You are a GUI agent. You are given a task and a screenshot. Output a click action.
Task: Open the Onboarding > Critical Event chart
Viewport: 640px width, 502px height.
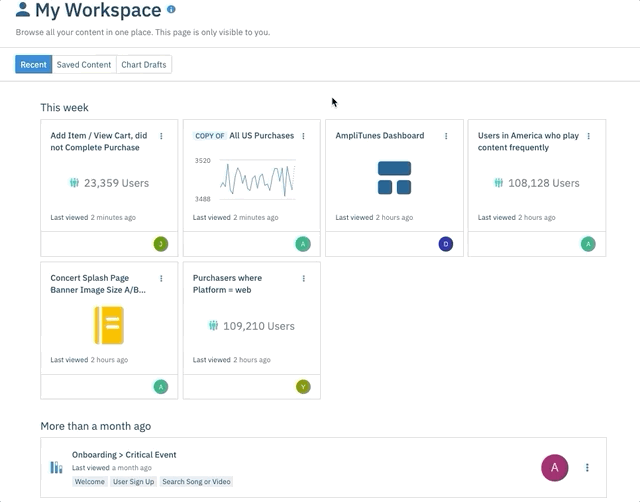coord(122,455)
